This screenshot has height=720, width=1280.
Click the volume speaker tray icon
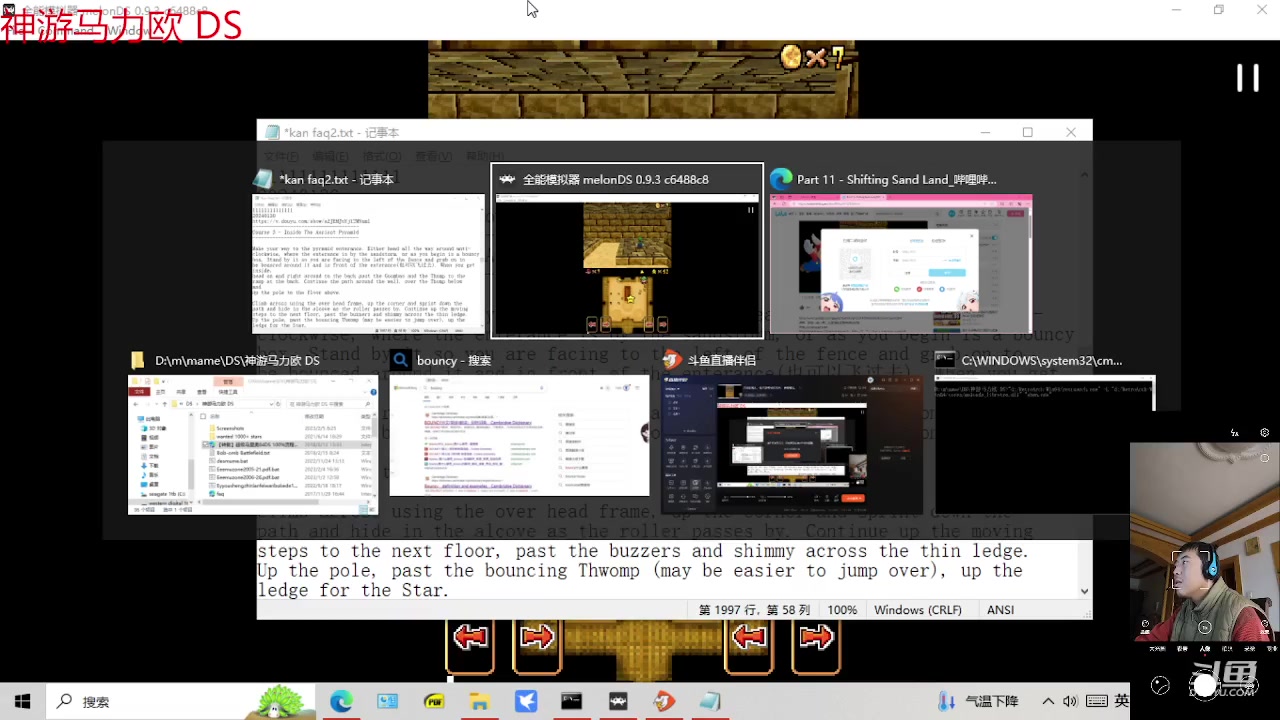(1070, 701)
